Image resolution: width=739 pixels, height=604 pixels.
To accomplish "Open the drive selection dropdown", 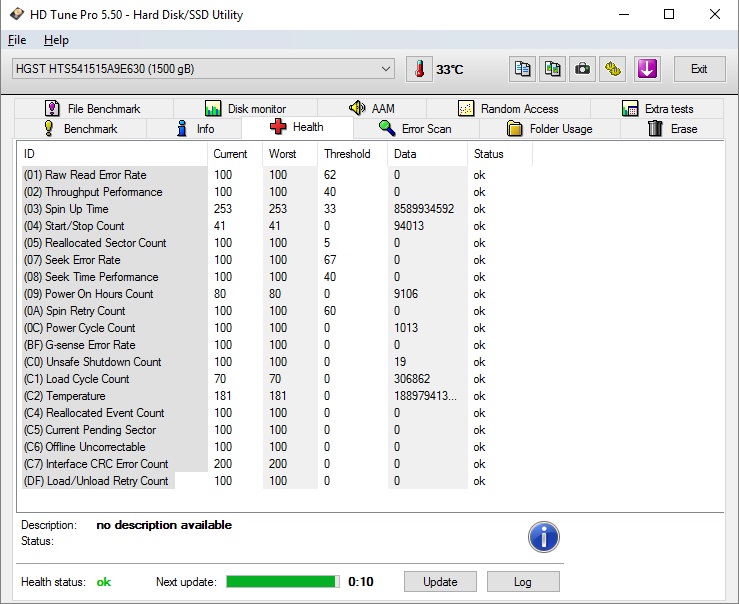I will coord(203,69).
